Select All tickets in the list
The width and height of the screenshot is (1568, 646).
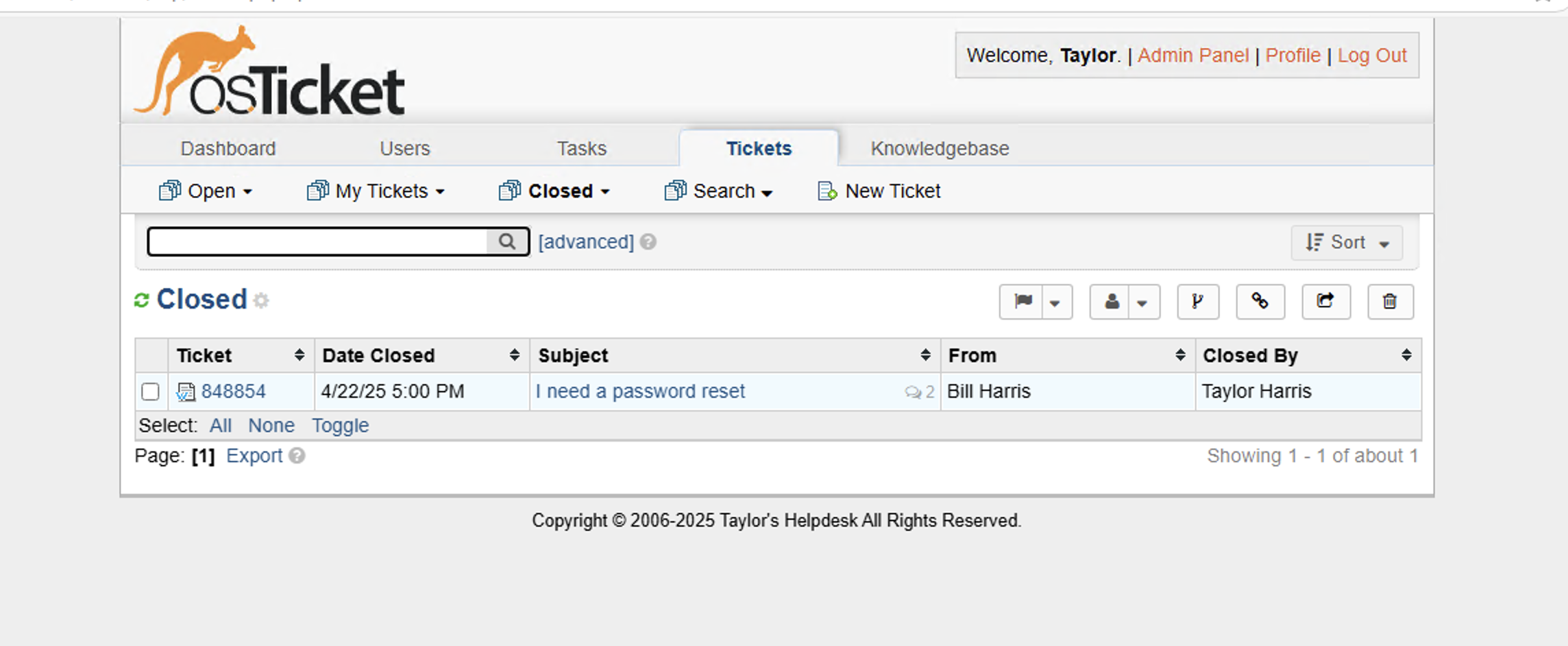[220, 425]
